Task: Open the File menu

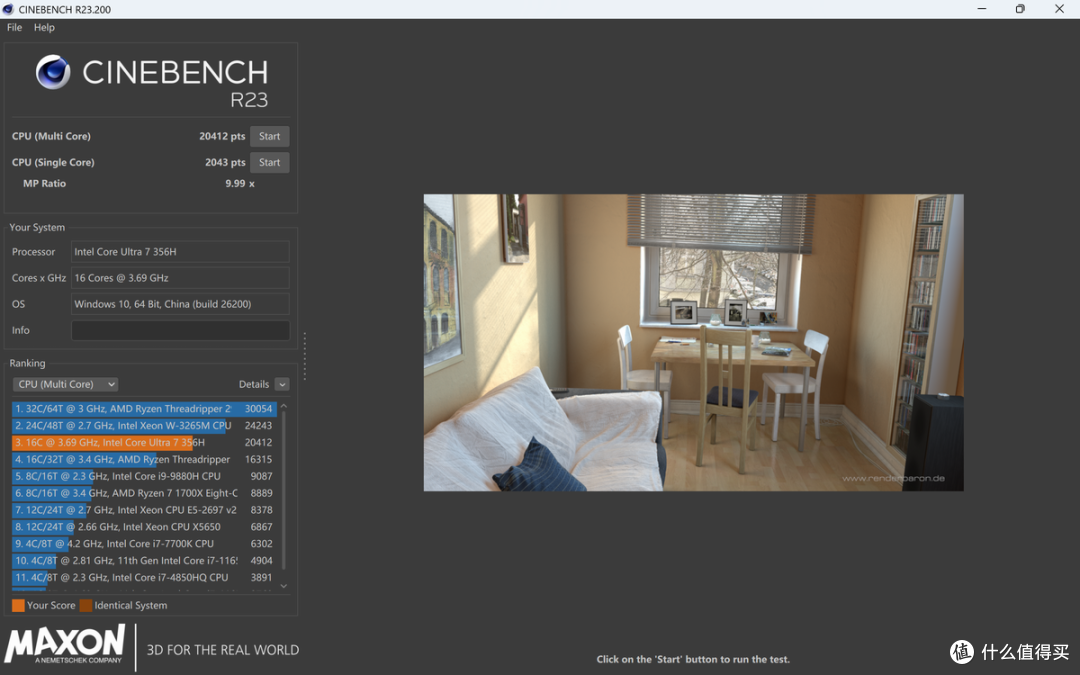Action: click(14, 28)
